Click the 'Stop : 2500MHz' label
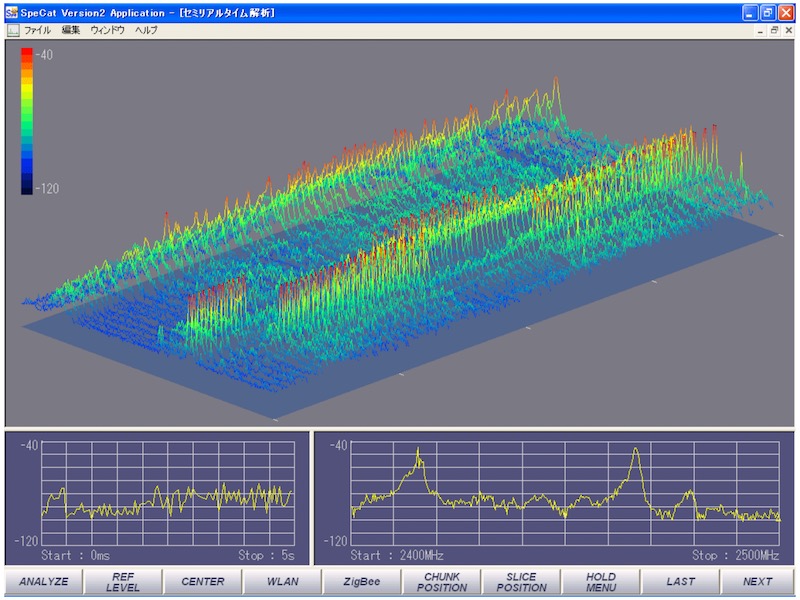 point(735,555)
